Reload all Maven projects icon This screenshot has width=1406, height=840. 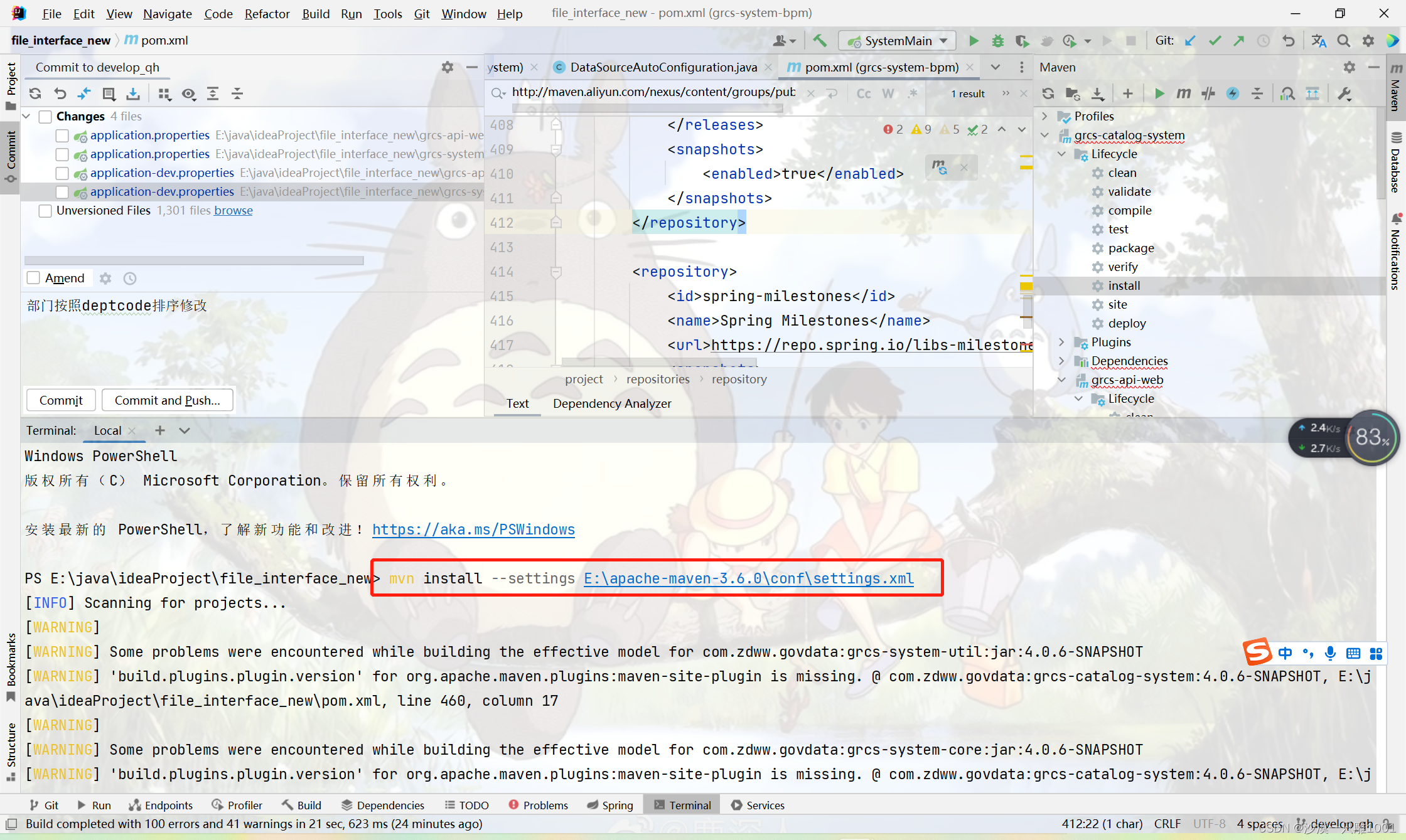coord(1048,93)
